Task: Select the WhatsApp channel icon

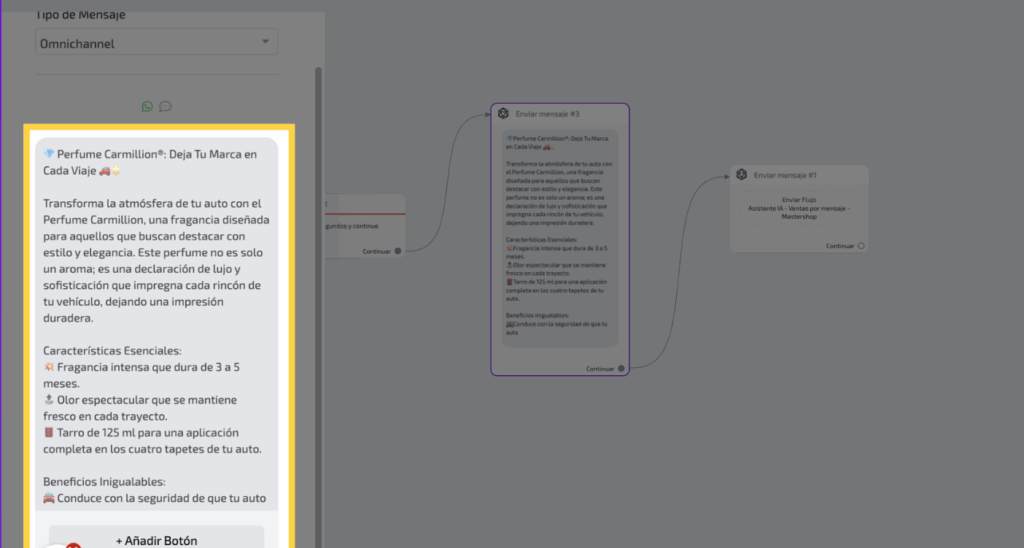Action: click(148, 106)
